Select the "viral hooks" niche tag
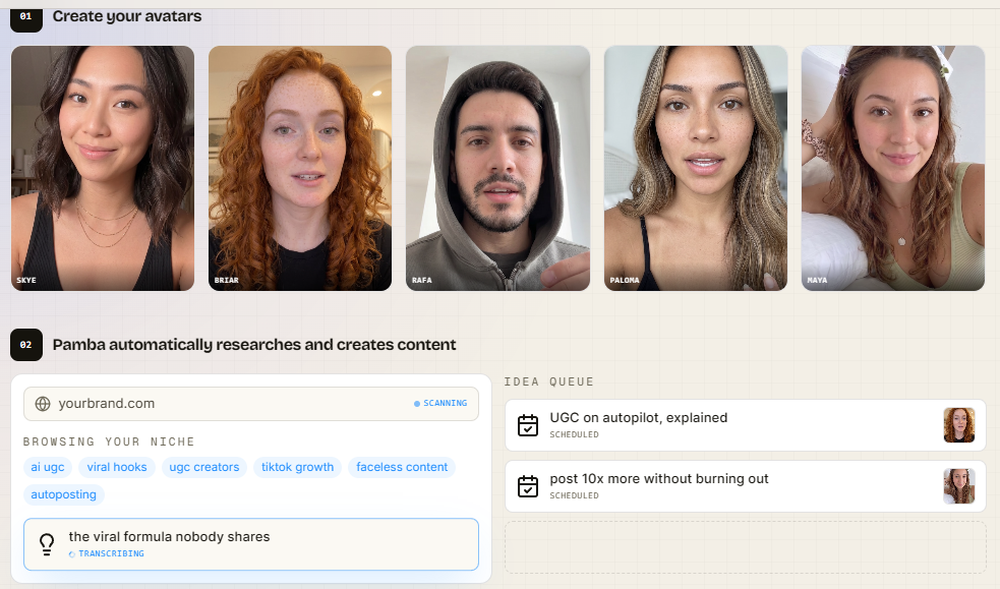 [117, 467]
